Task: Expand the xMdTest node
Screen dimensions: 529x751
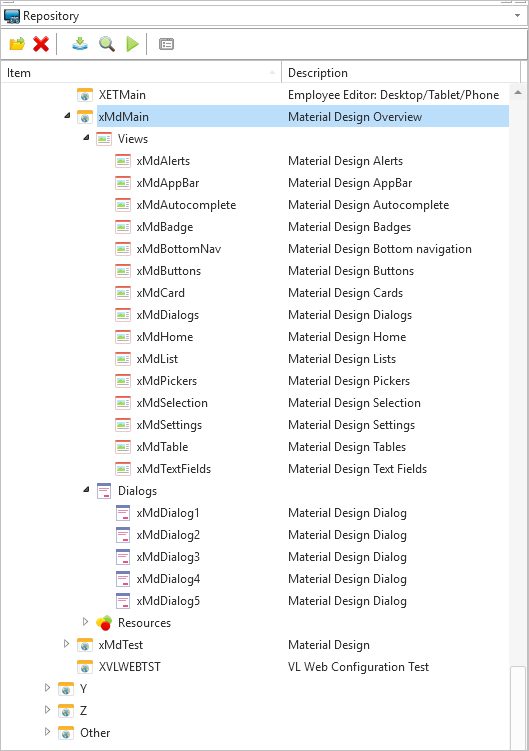Action: coord(67,644)
